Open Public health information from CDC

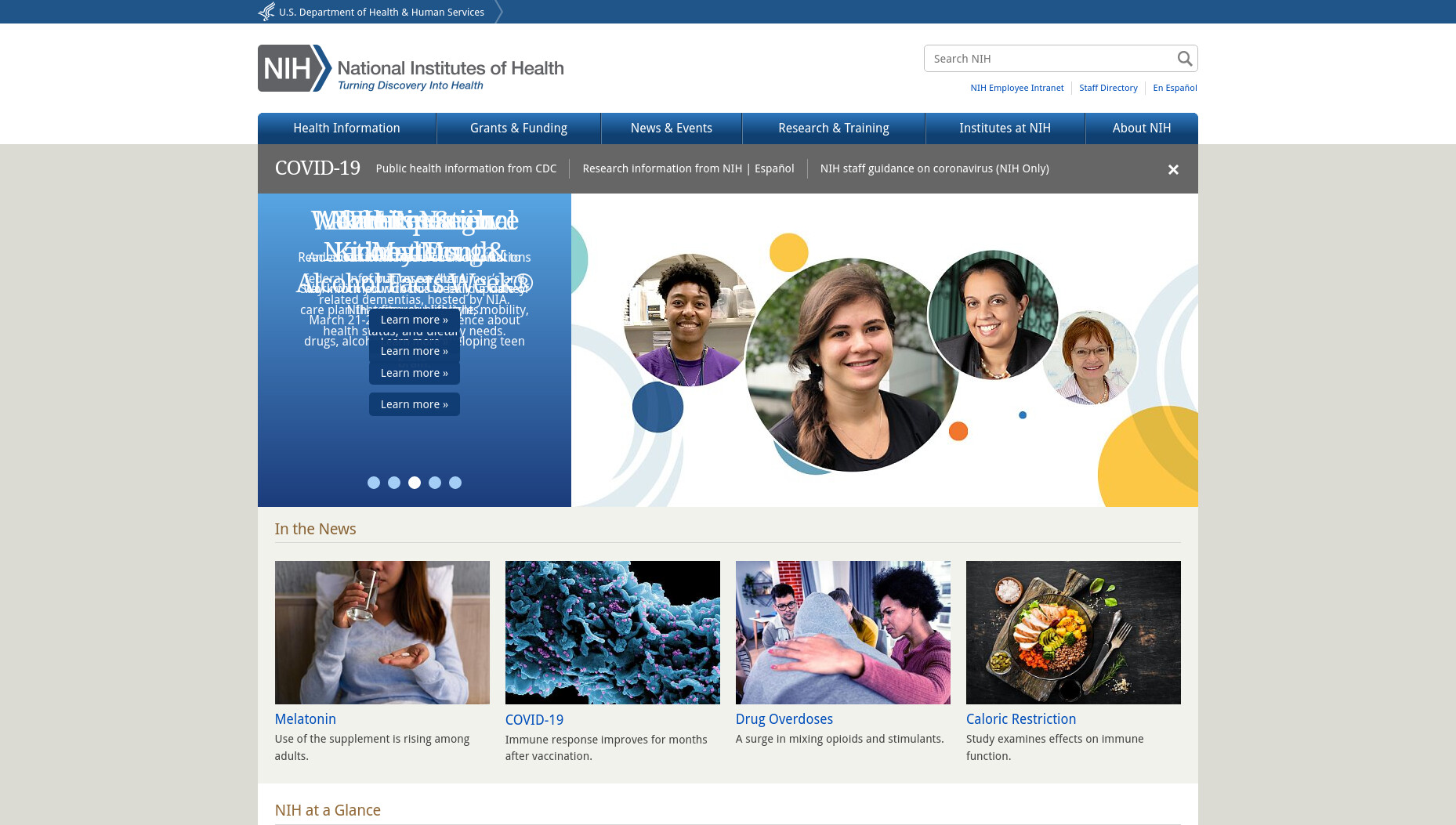tap(466, 168)
